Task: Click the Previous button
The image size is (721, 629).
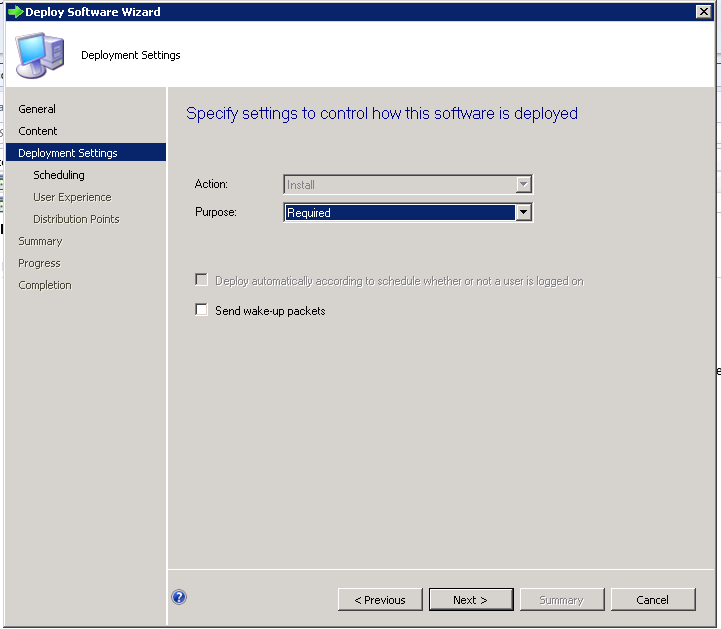Action: point(380,600)
